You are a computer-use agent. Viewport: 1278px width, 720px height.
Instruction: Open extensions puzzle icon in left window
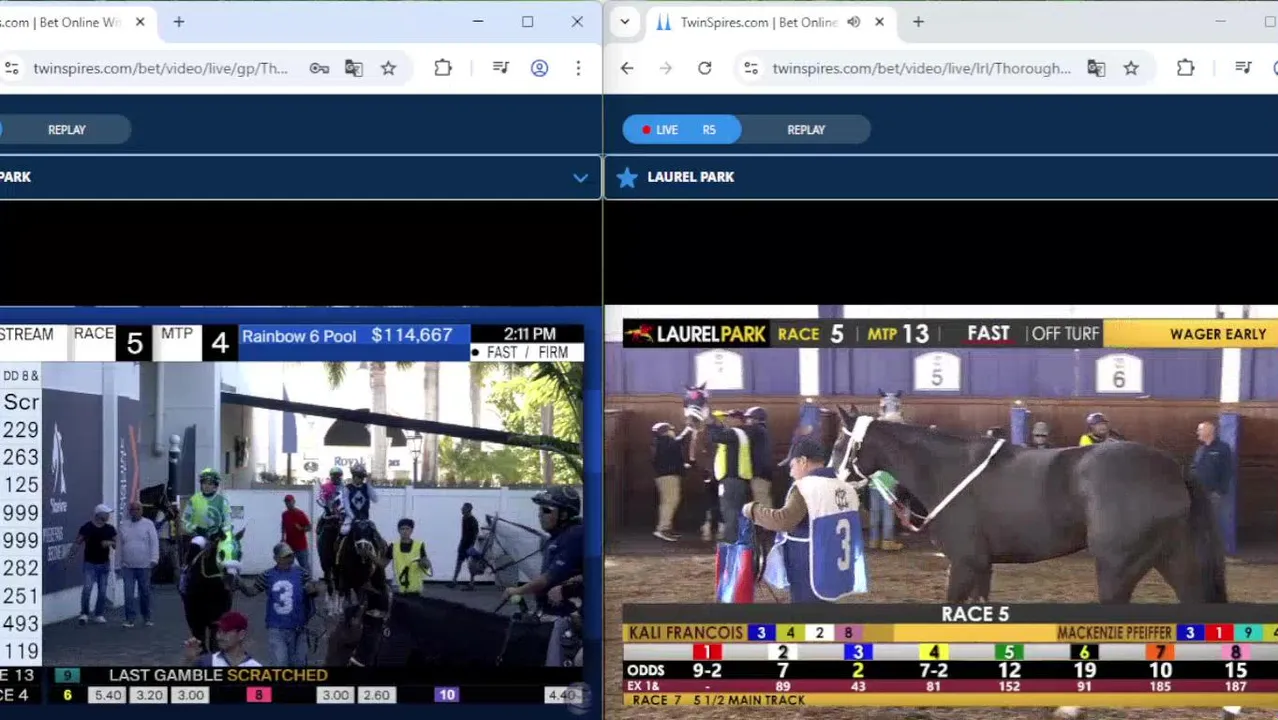point(443,68)
